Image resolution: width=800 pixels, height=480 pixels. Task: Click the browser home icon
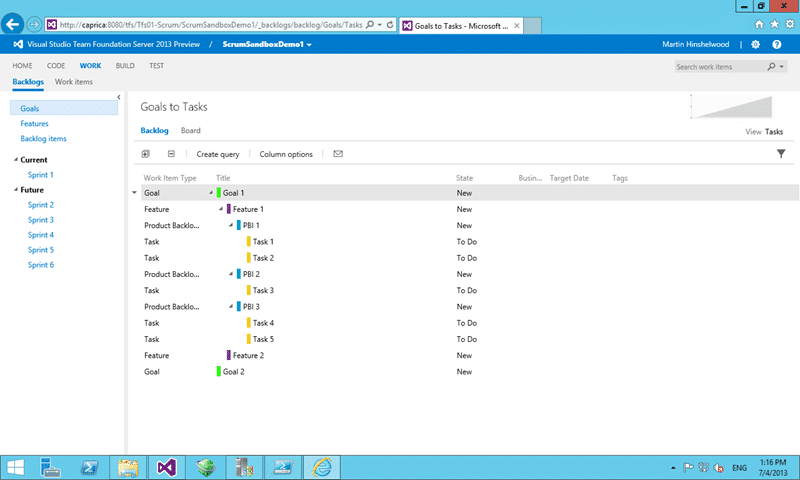coord(759,24)
